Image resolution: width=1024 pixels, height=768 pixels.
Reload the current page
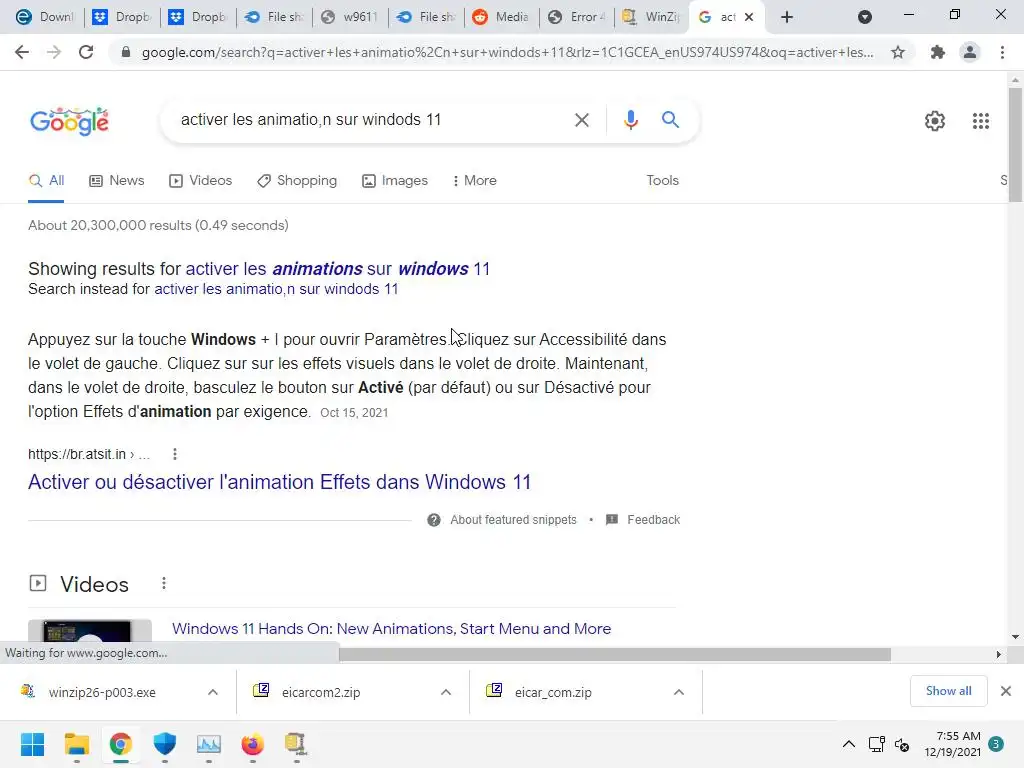86,52
